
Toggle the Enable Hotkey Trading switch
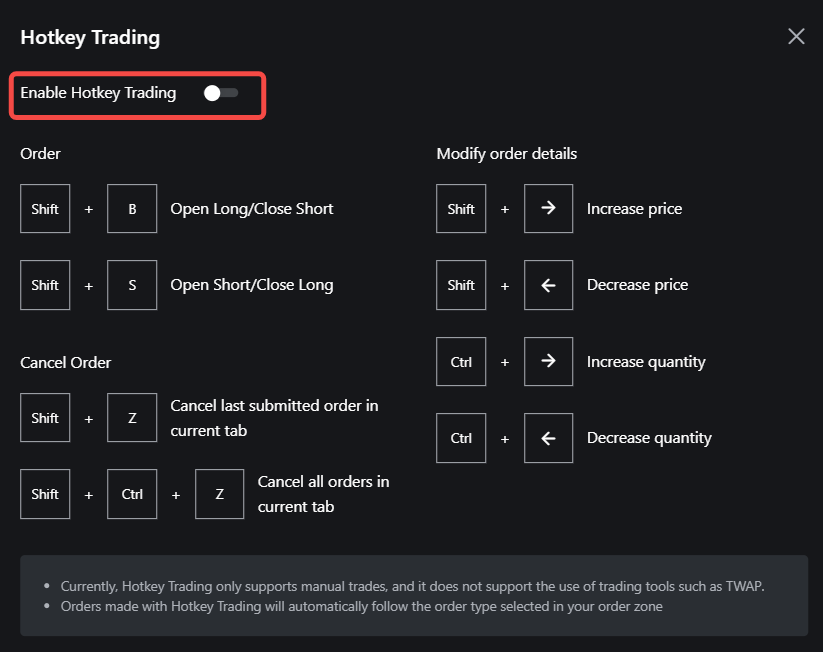pos(220,93)
